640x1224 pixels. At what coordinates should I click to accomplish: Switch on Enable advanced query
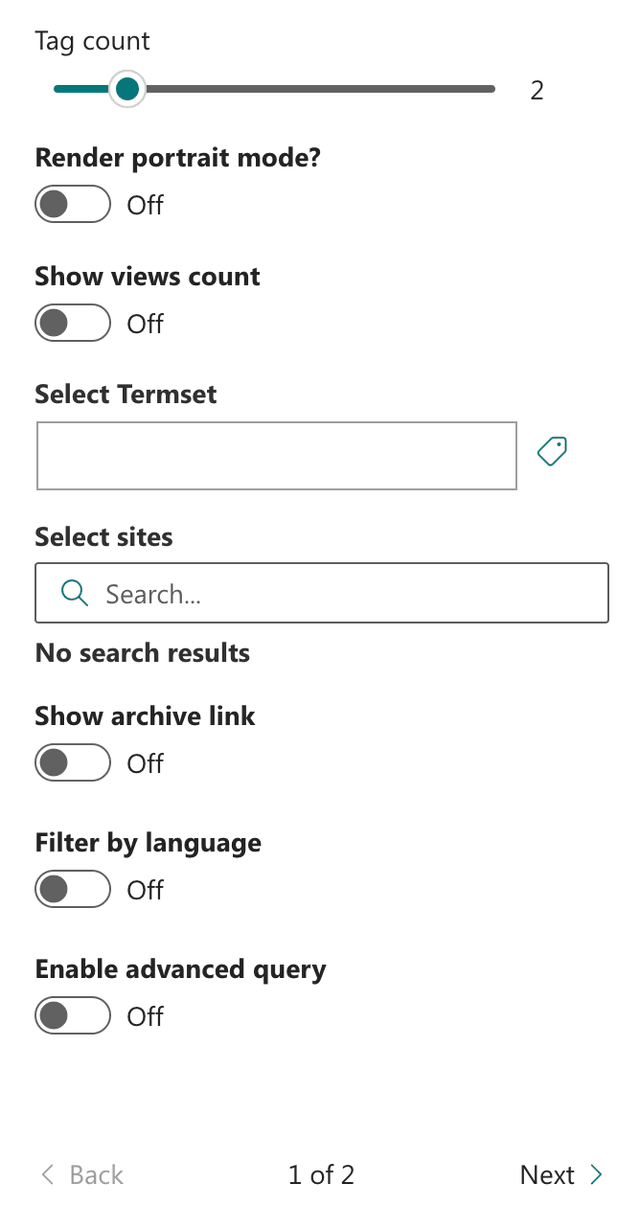point(71,1016)
